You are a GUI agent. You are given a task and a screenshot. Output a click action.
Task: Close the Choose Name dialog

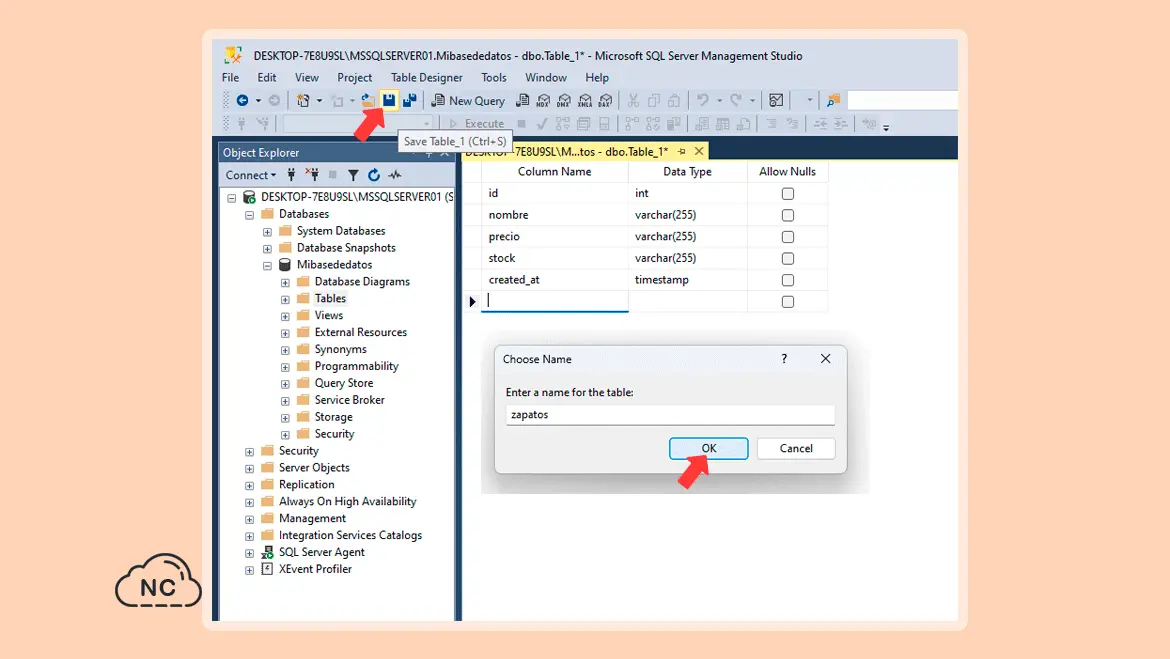click(x=825, y=359)
